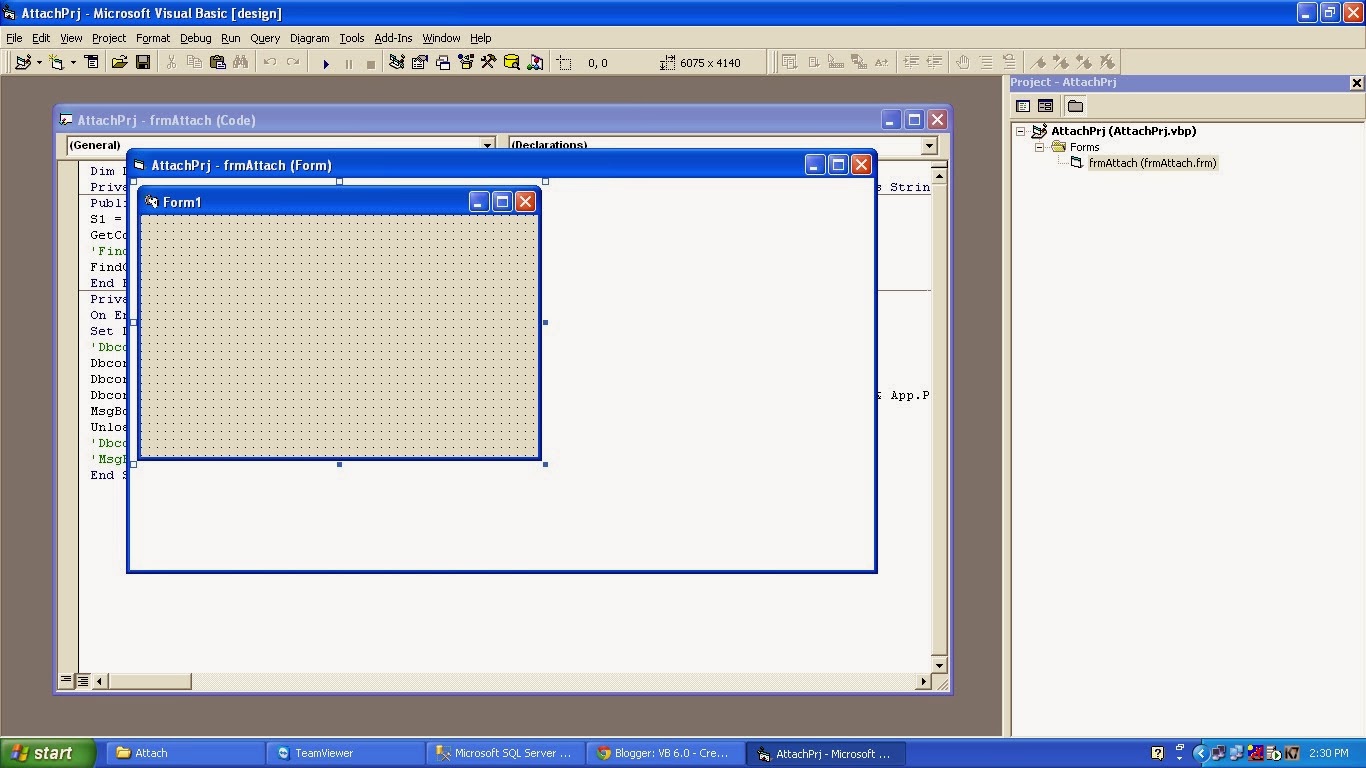Open the Data View Window icon
This screenshot has height=768, width=1366.
[x=511, y=62]
